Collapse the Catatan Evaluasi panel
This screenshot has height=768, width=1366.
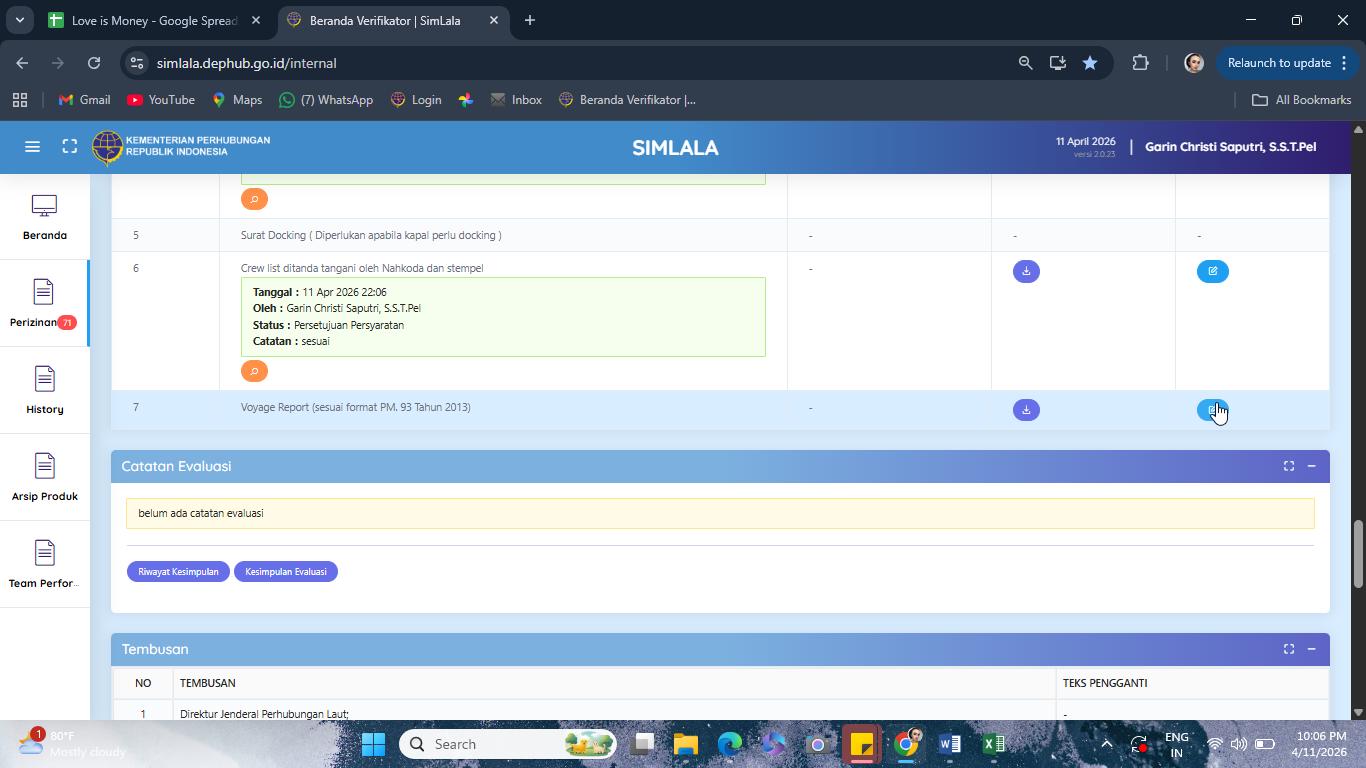tap(1311, 466)
